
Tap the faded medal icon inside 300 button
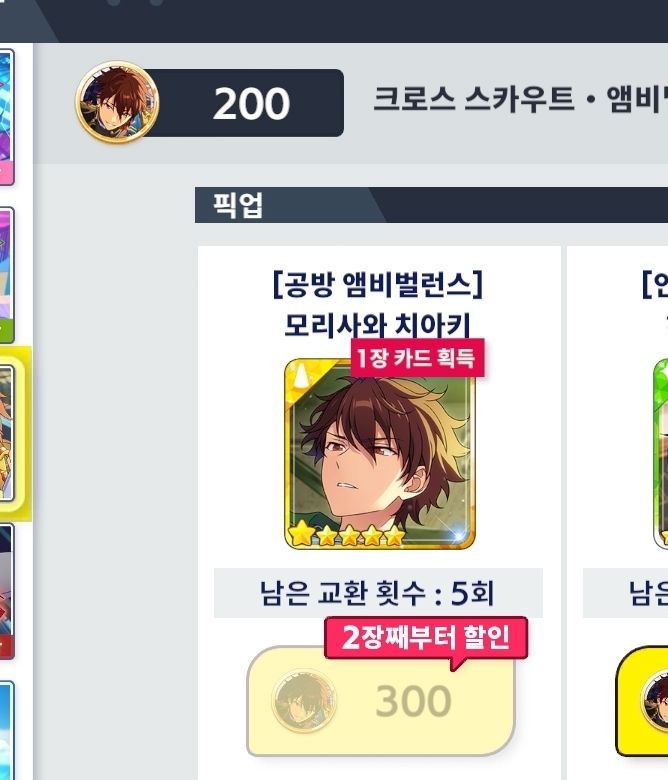(304, 700)
